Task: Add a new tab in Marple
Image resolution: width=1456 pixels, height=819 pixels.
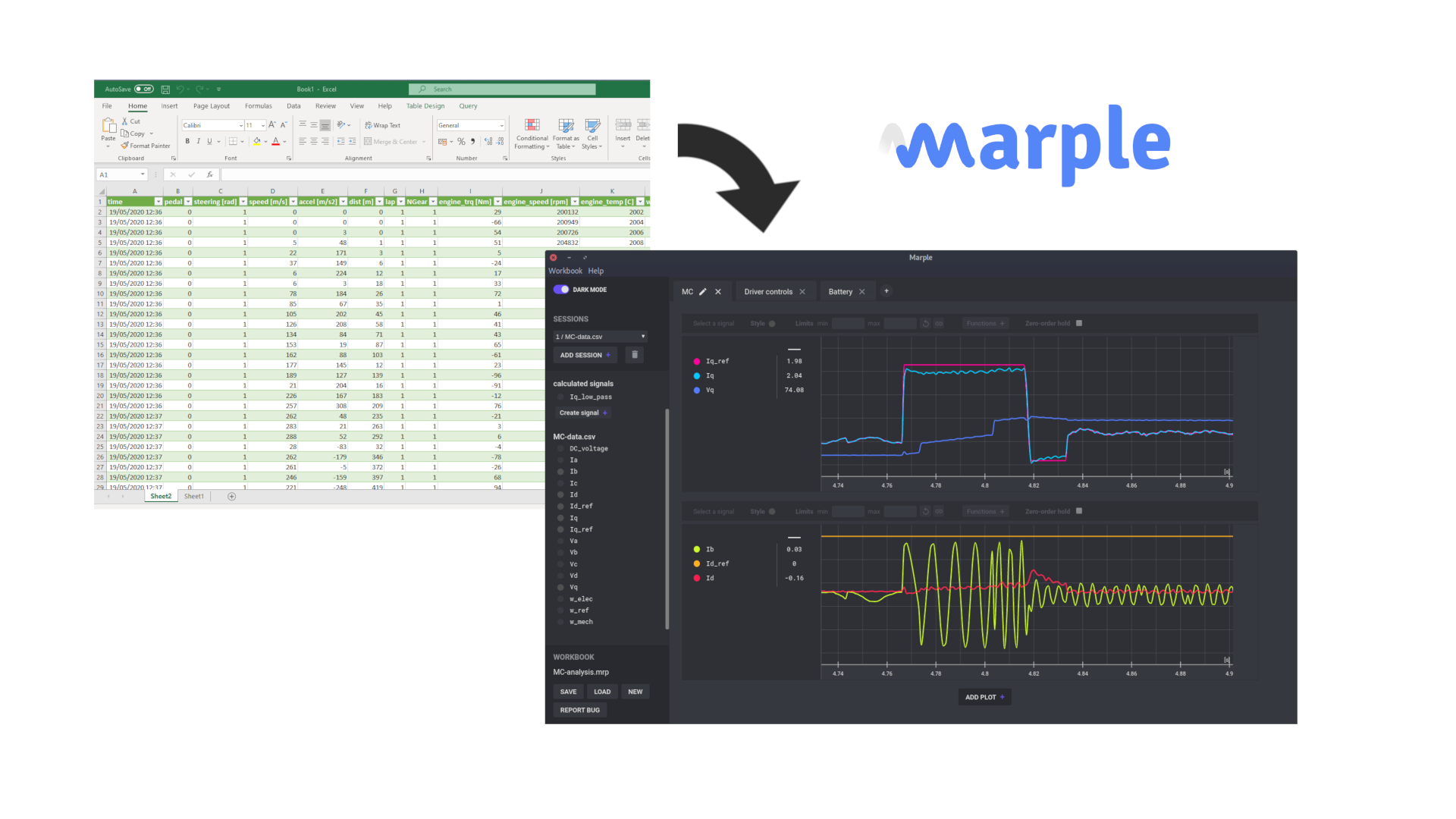Action: pos(886,291)
